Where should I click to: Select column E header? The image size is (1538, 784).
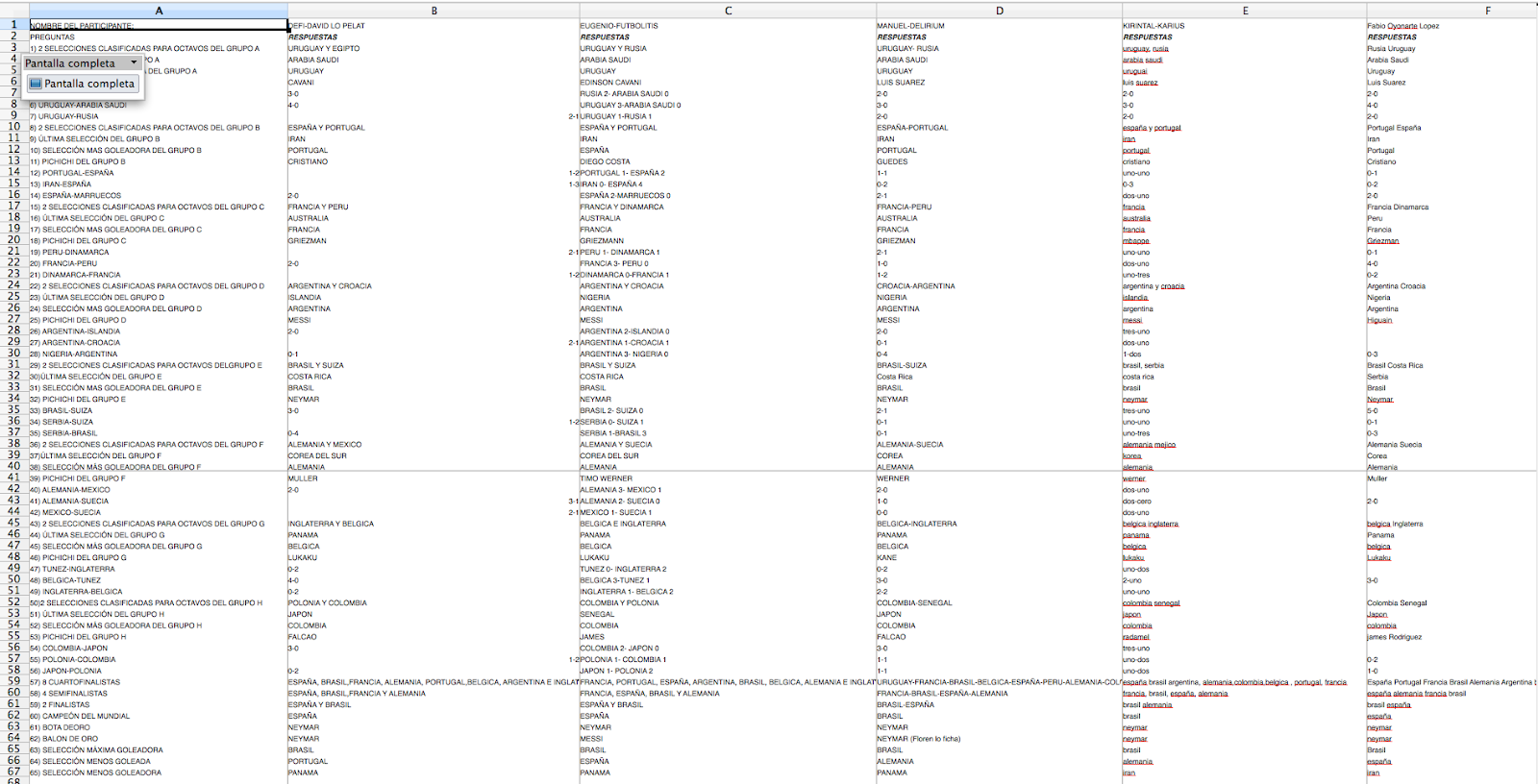point(1244,11)
